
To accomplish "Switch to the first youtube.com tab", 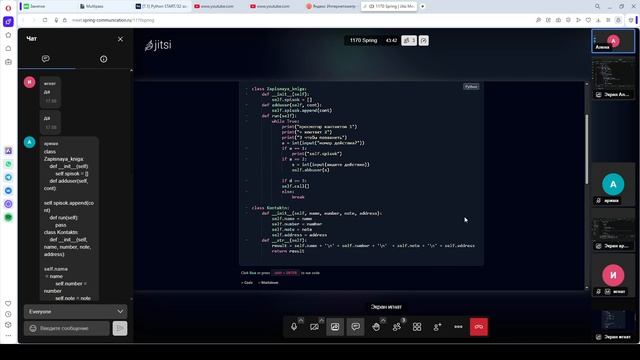I will coord(218,6).
